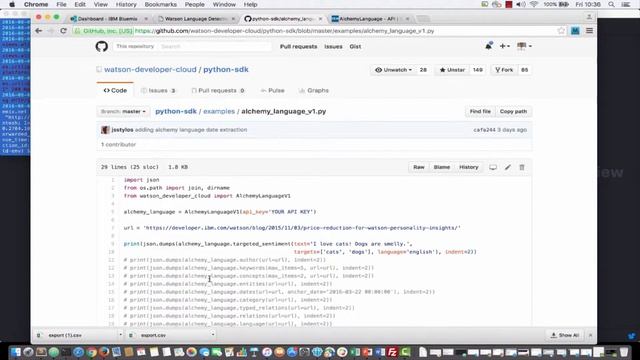Screen dimensions: 640x360
Task: Click the browser address bar
Action: pos(314,31)
